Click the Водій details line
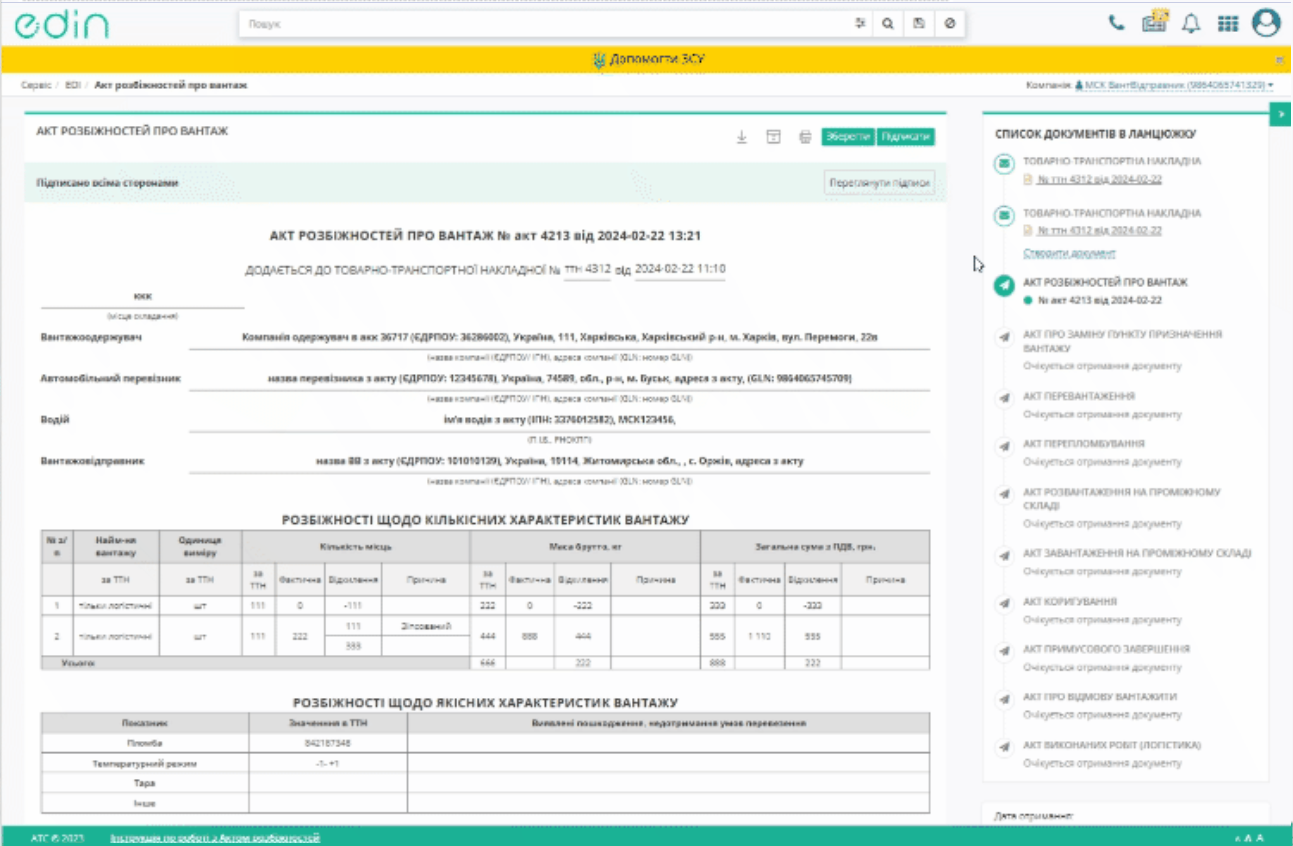 tap(559, 420)
